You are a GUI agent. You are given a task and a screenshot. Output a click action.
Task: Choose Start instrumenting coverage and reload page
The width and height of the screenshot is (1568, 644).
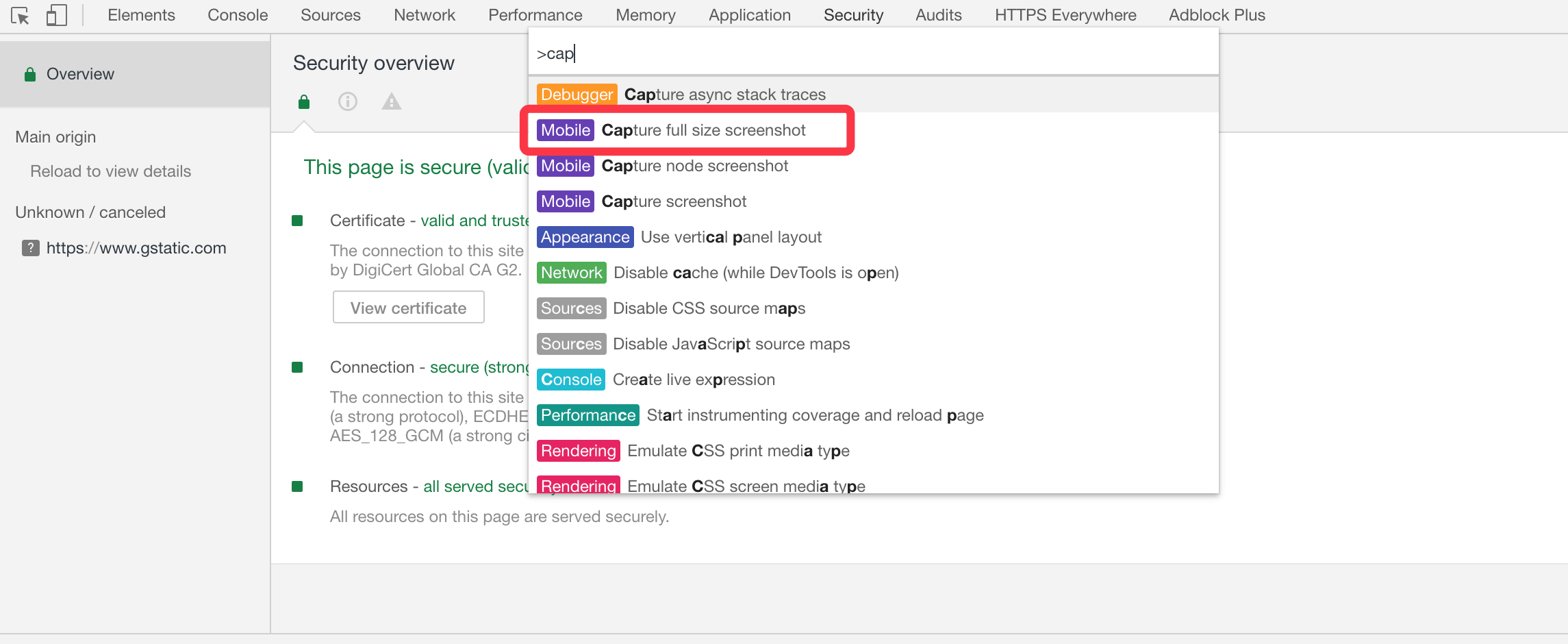(874, 415)
